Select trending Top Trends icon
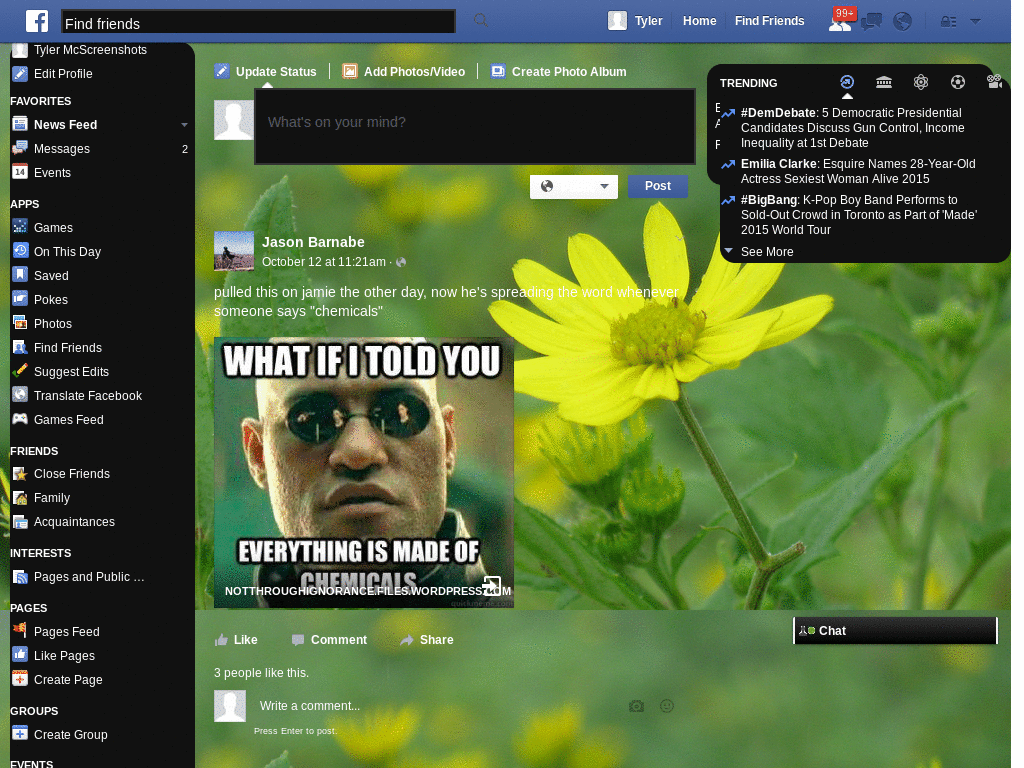 tap(847, 82)
